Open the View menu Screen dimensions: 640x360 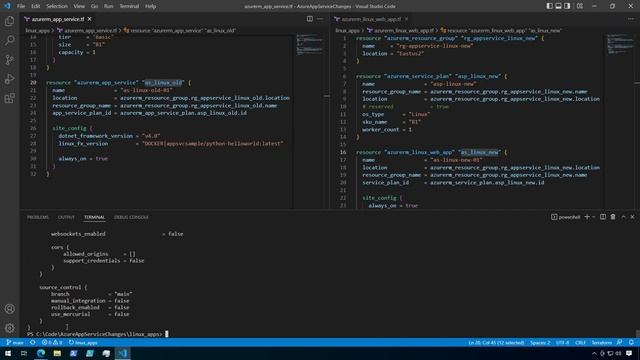coord(79,6)
